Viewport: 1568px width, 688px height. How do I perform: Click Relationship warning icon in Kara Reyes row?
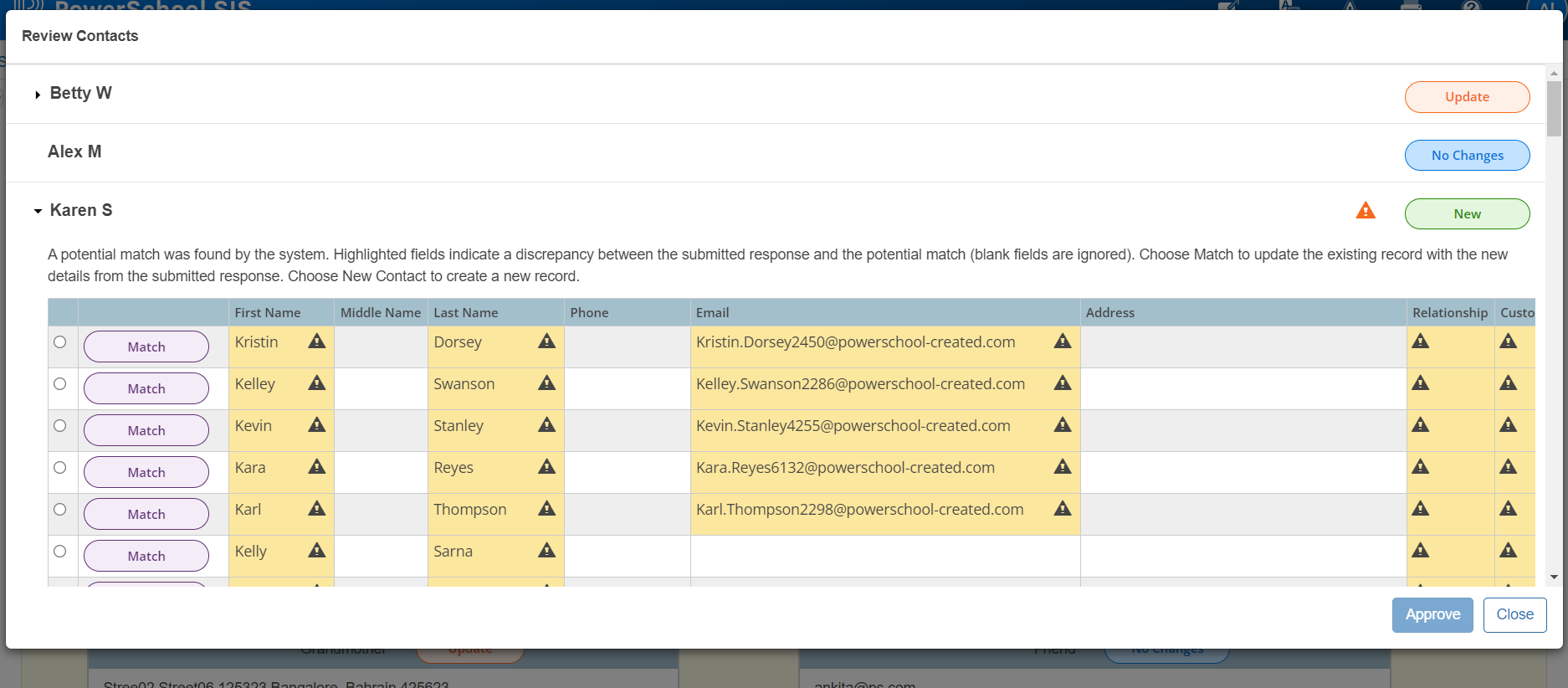[1420, 467]
